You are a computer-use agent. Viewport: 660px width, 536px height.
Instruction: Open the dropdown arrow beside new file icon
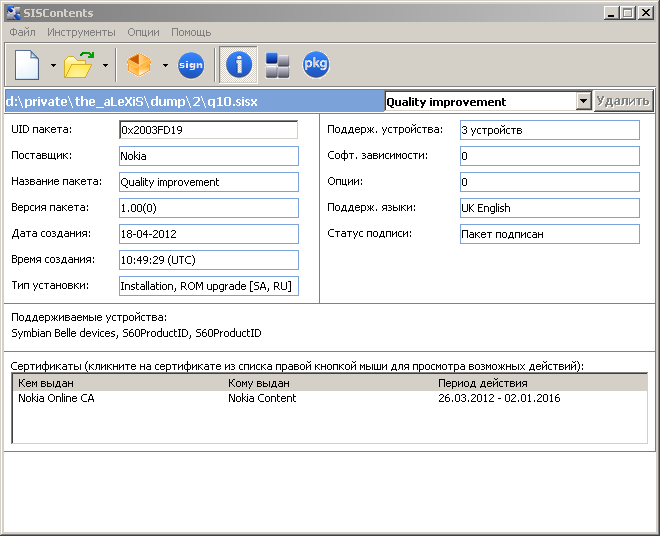(x=53, y=65)
